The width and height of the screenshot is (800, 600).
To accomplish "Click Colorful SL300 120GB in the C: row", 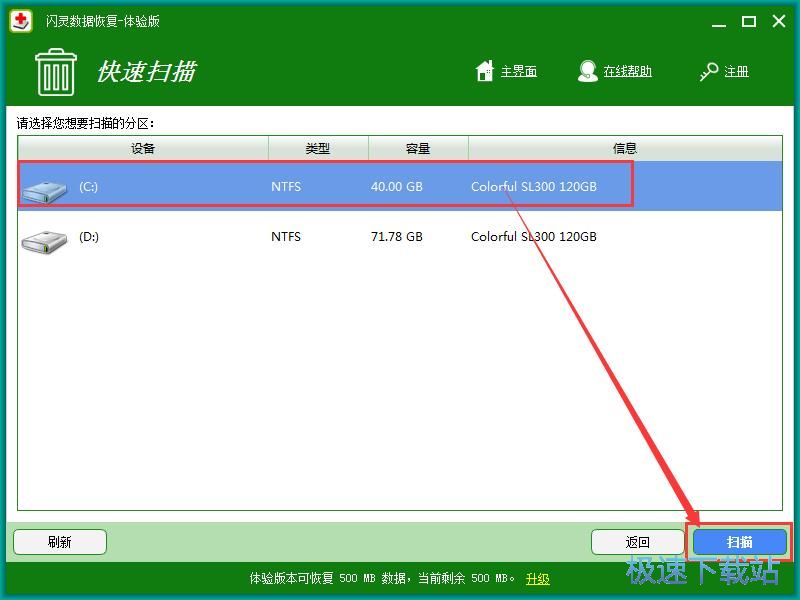I will click(534, 187).
